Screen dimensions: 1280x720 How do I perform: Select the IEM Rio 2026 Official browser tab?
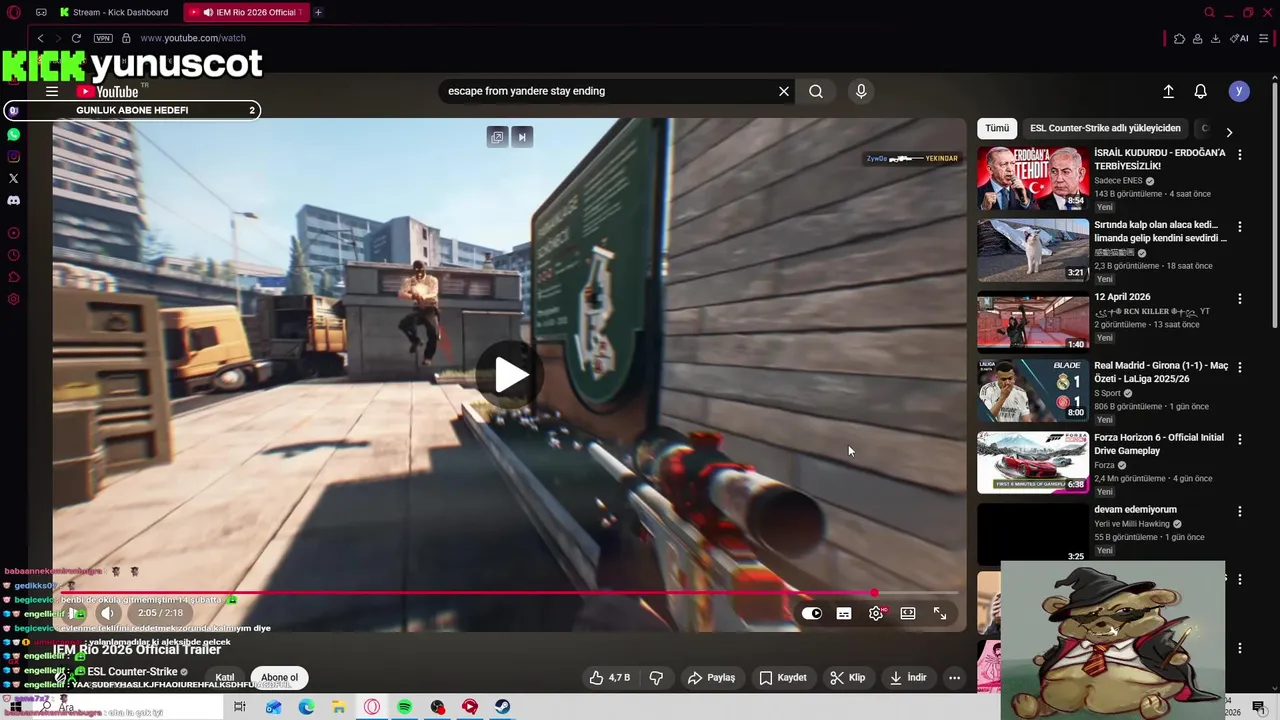click(247, 12)
